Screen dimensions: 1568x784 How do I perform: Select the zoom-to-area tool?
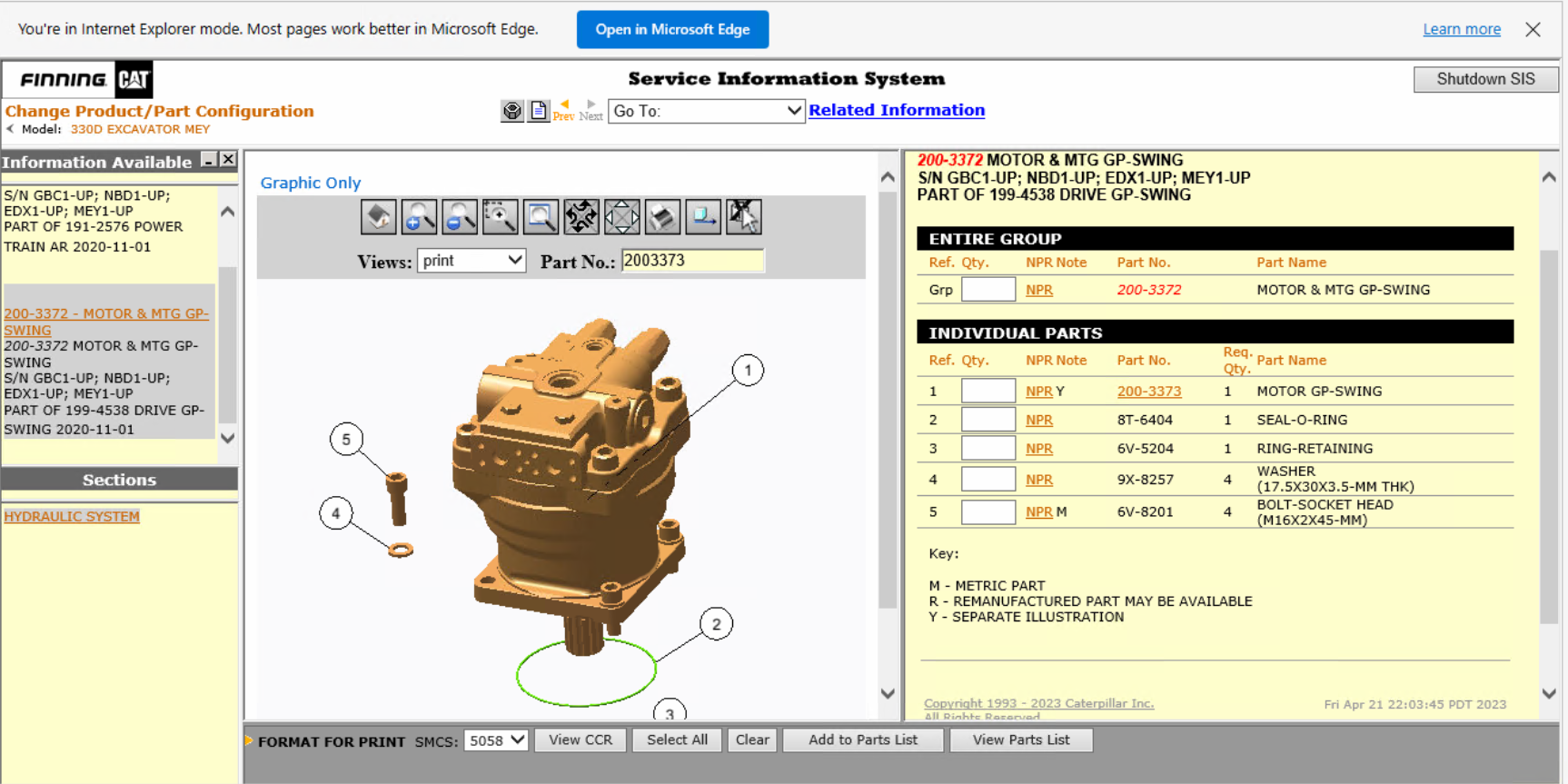[500, 217]
